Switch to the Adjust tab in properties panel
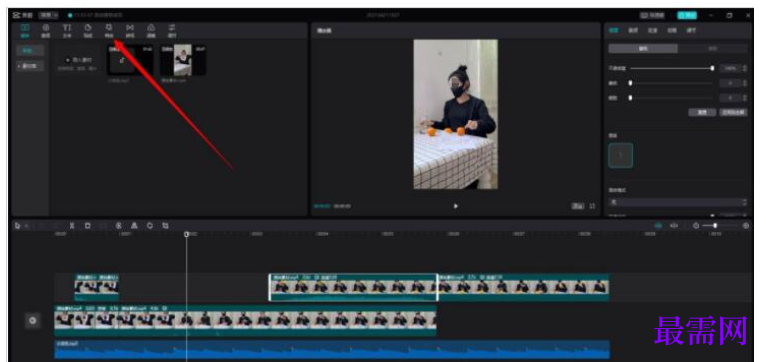766x362 pixels. (691, 30)
